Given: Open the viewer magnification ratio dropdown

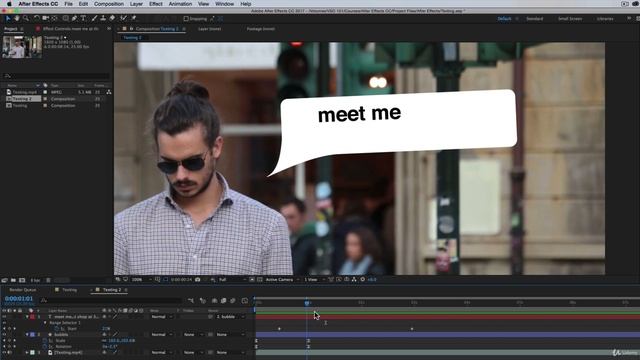Looking at the screenshot, I should (141, 280).
